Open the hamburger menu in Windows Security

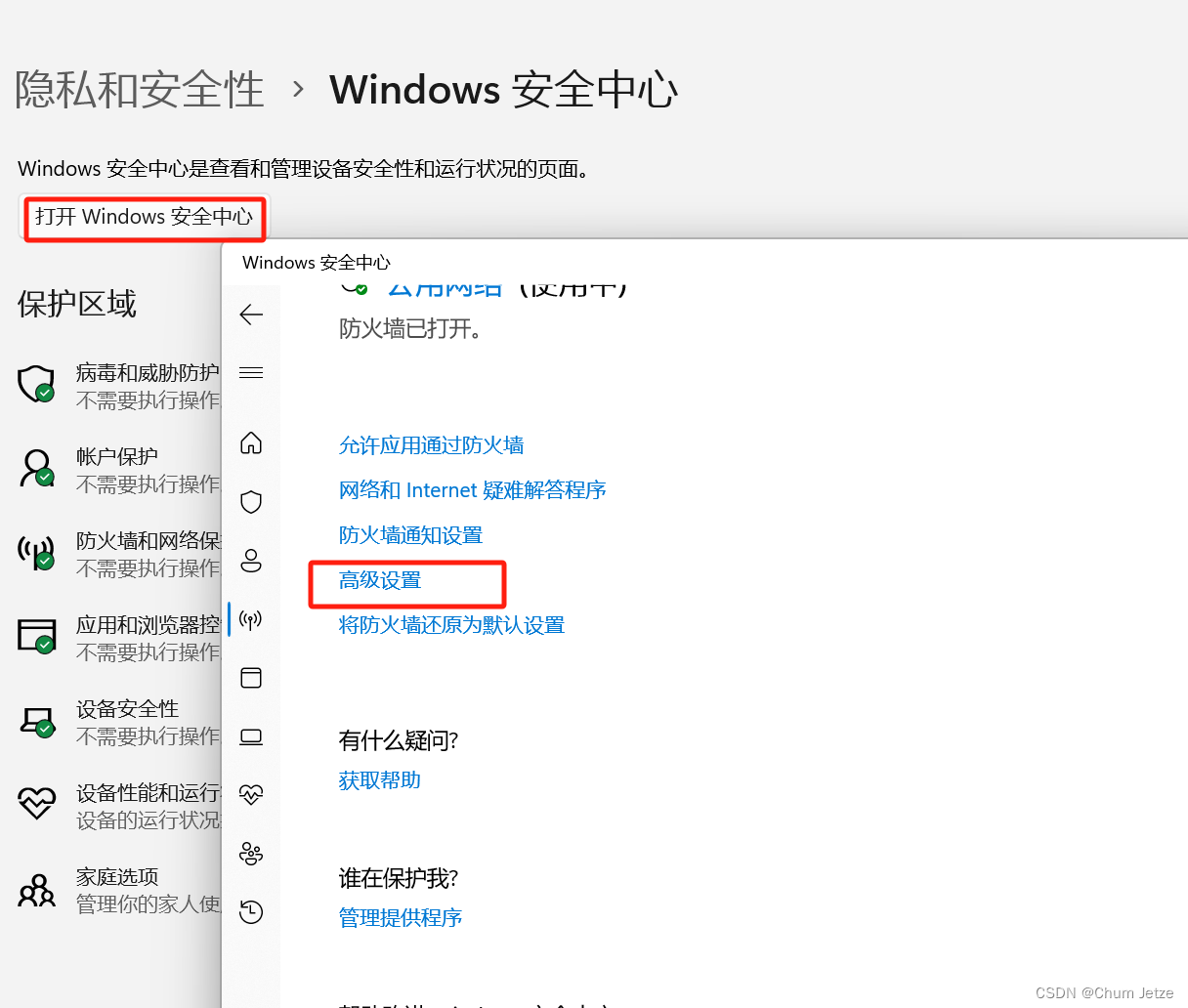251,372
